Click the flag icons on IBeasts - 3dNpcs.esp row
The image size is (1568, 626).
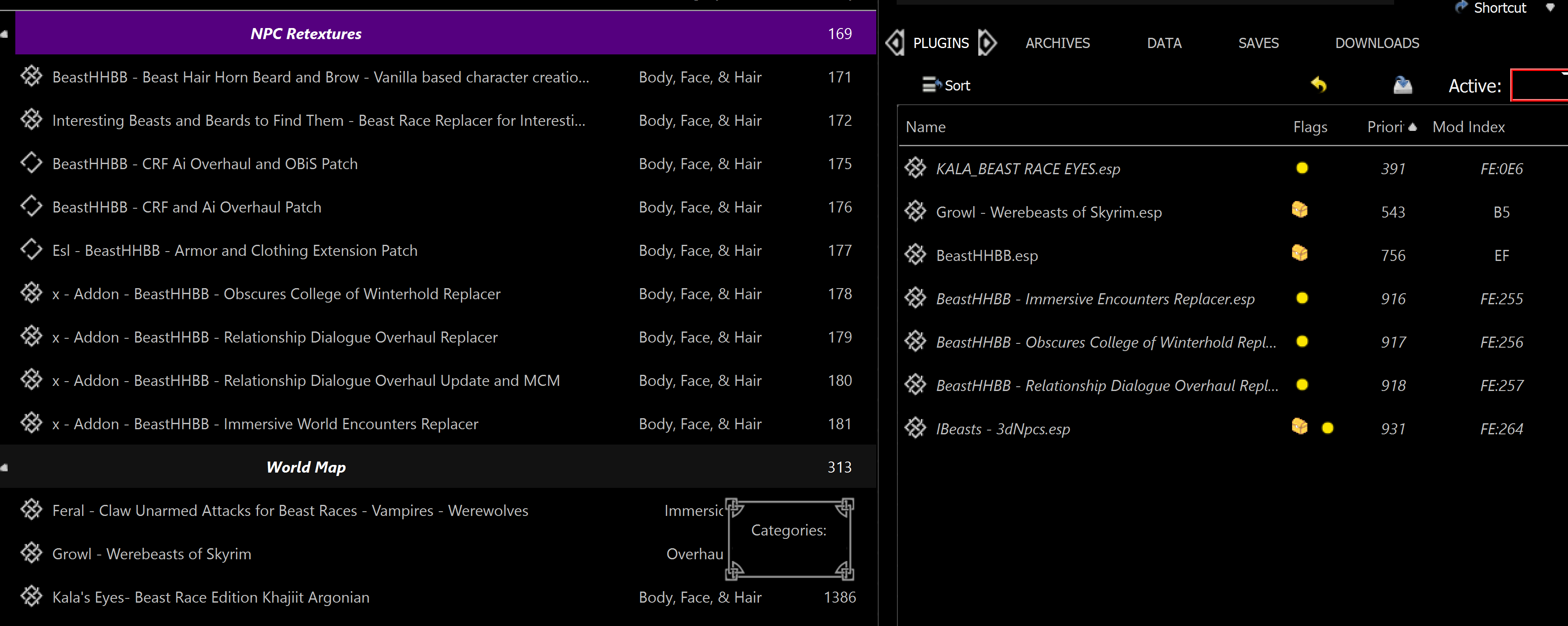click(1313, 428)
